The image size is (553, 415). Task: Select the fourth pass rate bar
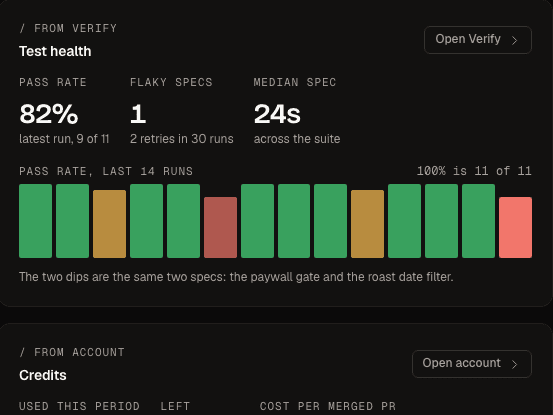point(146,221)
